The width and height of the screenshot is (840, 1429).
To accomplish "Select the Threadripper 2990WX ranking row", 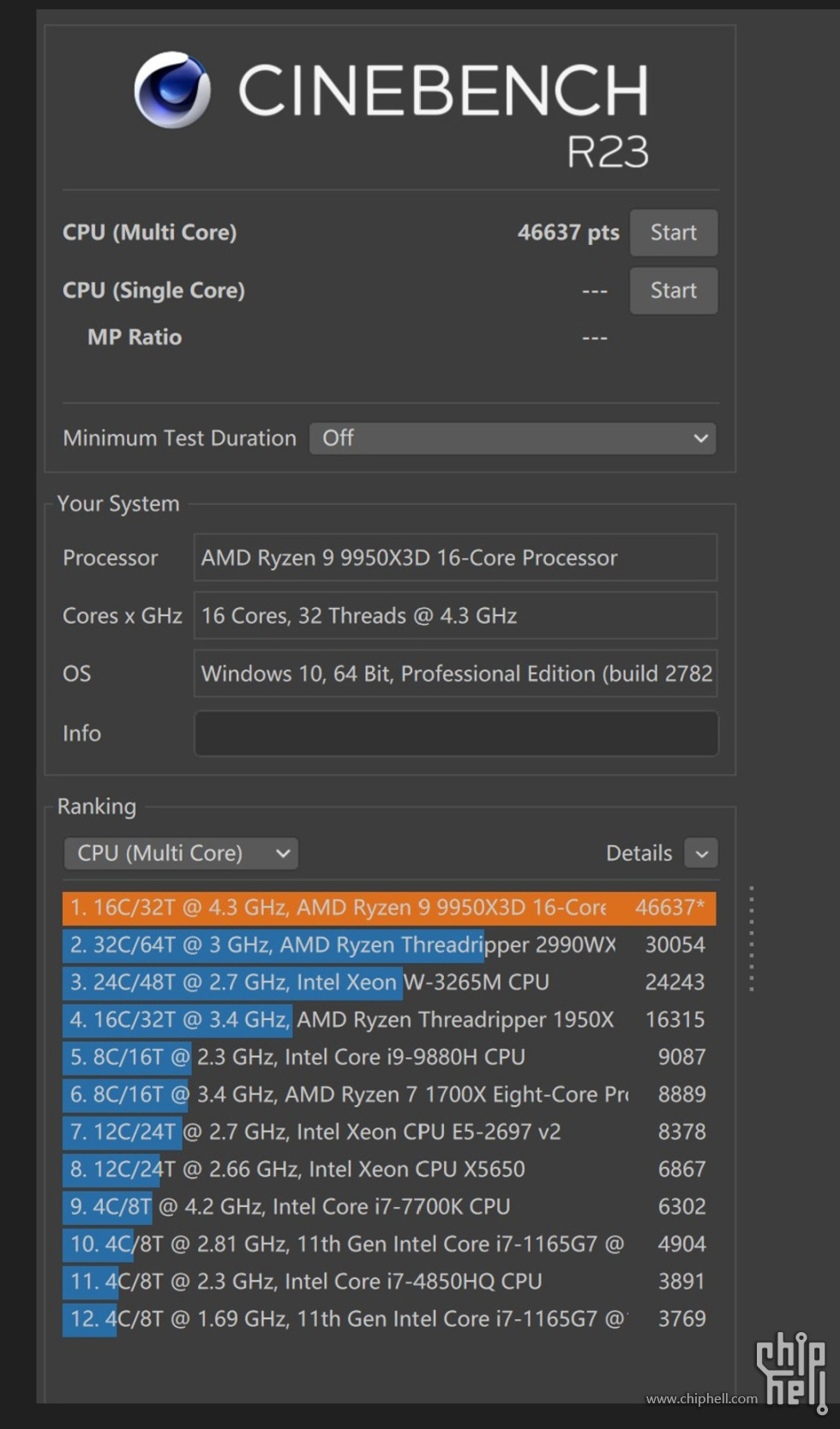I will [x=389, y=945].
